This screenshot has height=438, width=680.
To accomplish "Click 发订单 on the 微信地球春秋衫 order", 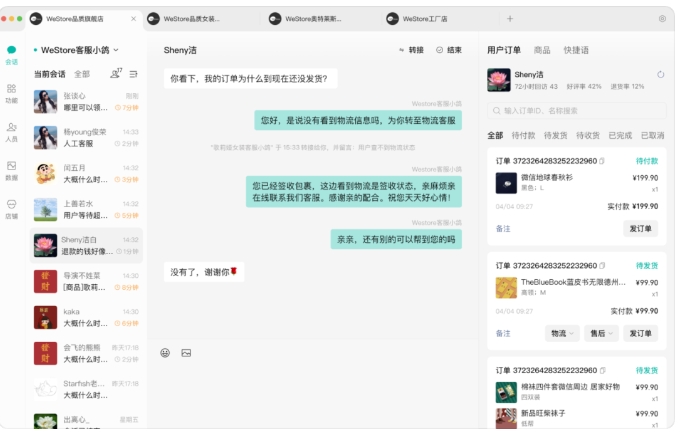I will point(641,229).
